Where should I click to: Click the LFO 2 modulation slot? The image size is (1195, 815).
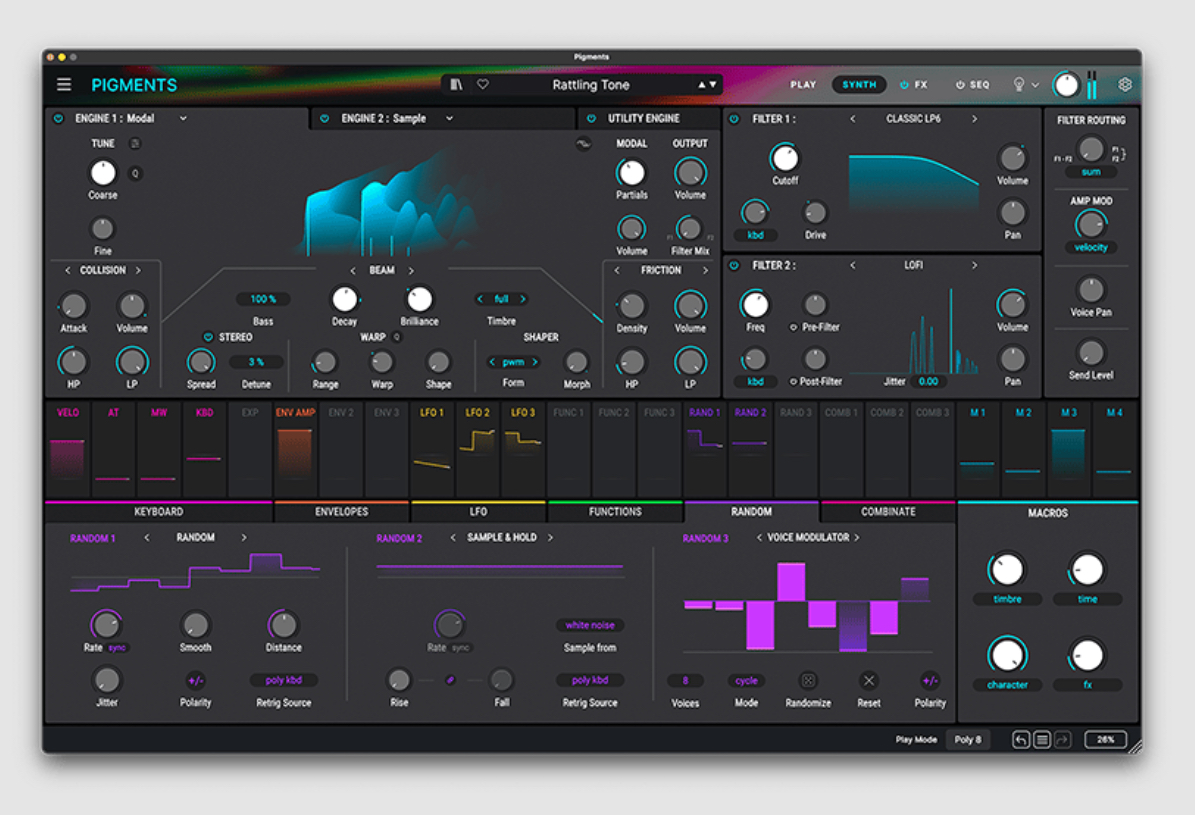click(478, 449)
